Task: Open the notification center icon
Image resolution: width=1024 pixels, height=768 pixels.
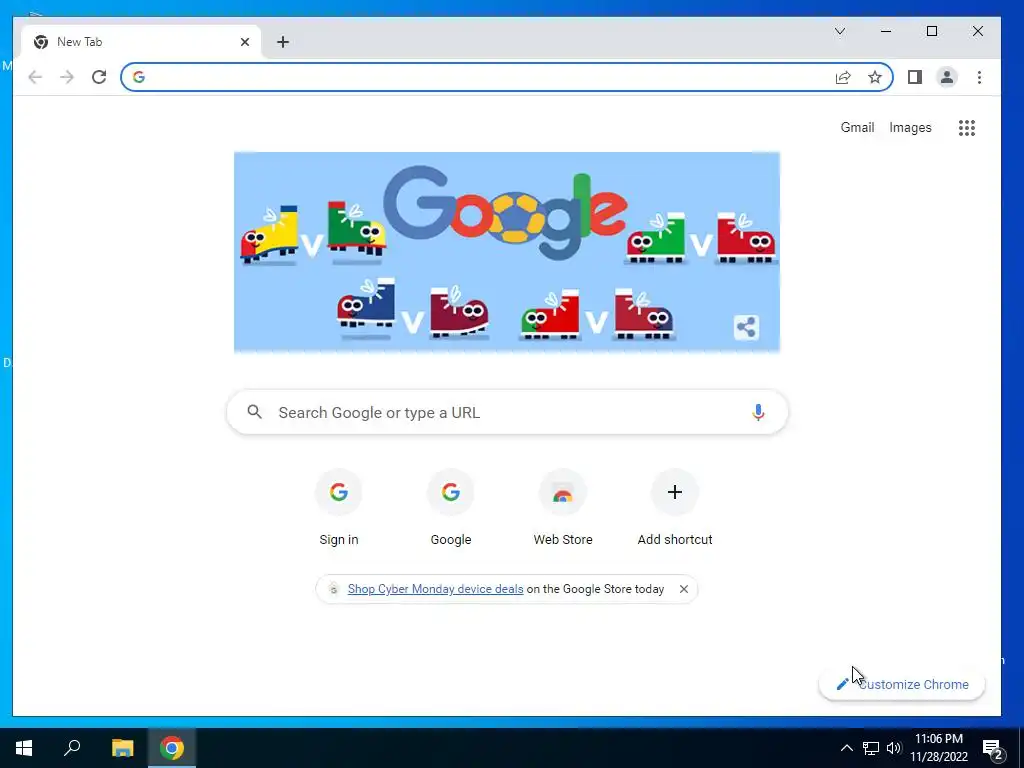Action: (993, 749)
